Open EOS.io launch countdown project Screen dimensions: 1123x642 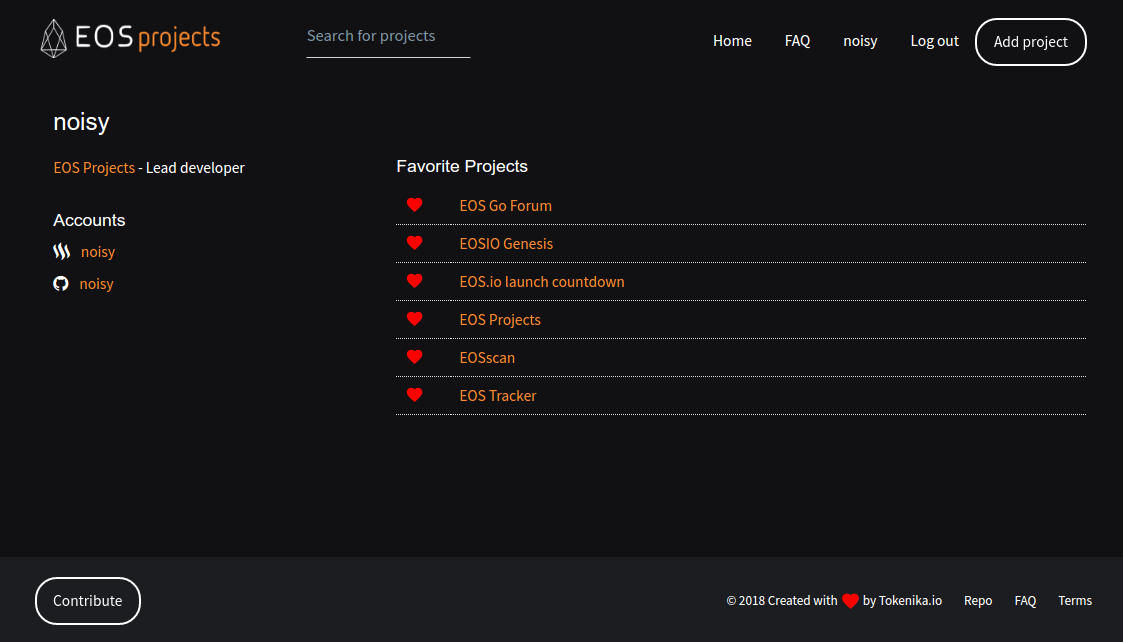542,282
